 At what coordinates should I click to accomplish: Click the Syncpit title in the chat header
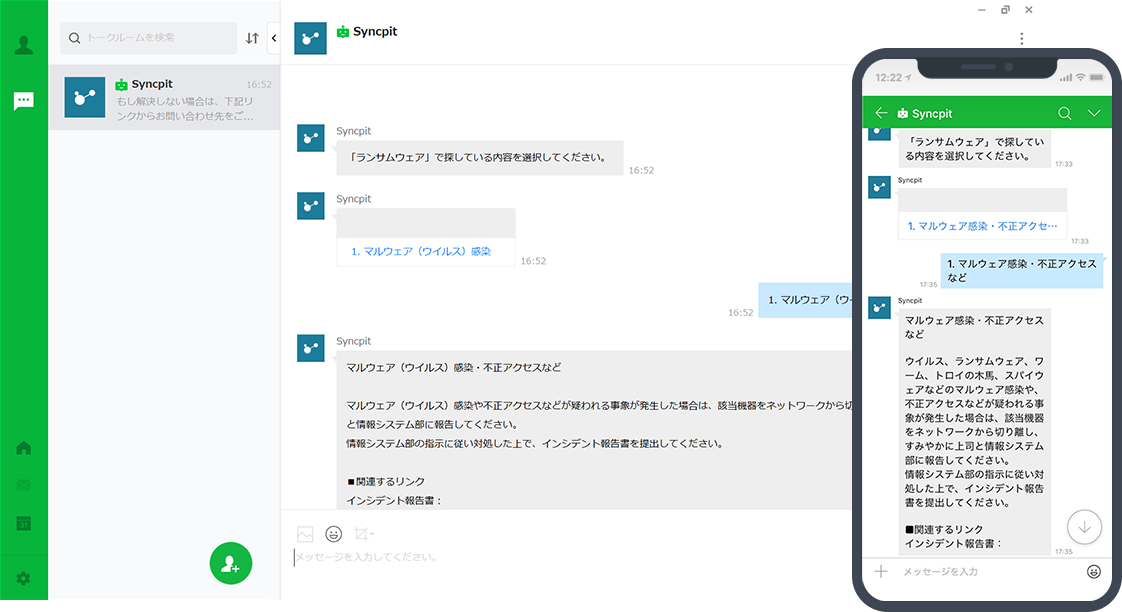(x=375, y=31)
